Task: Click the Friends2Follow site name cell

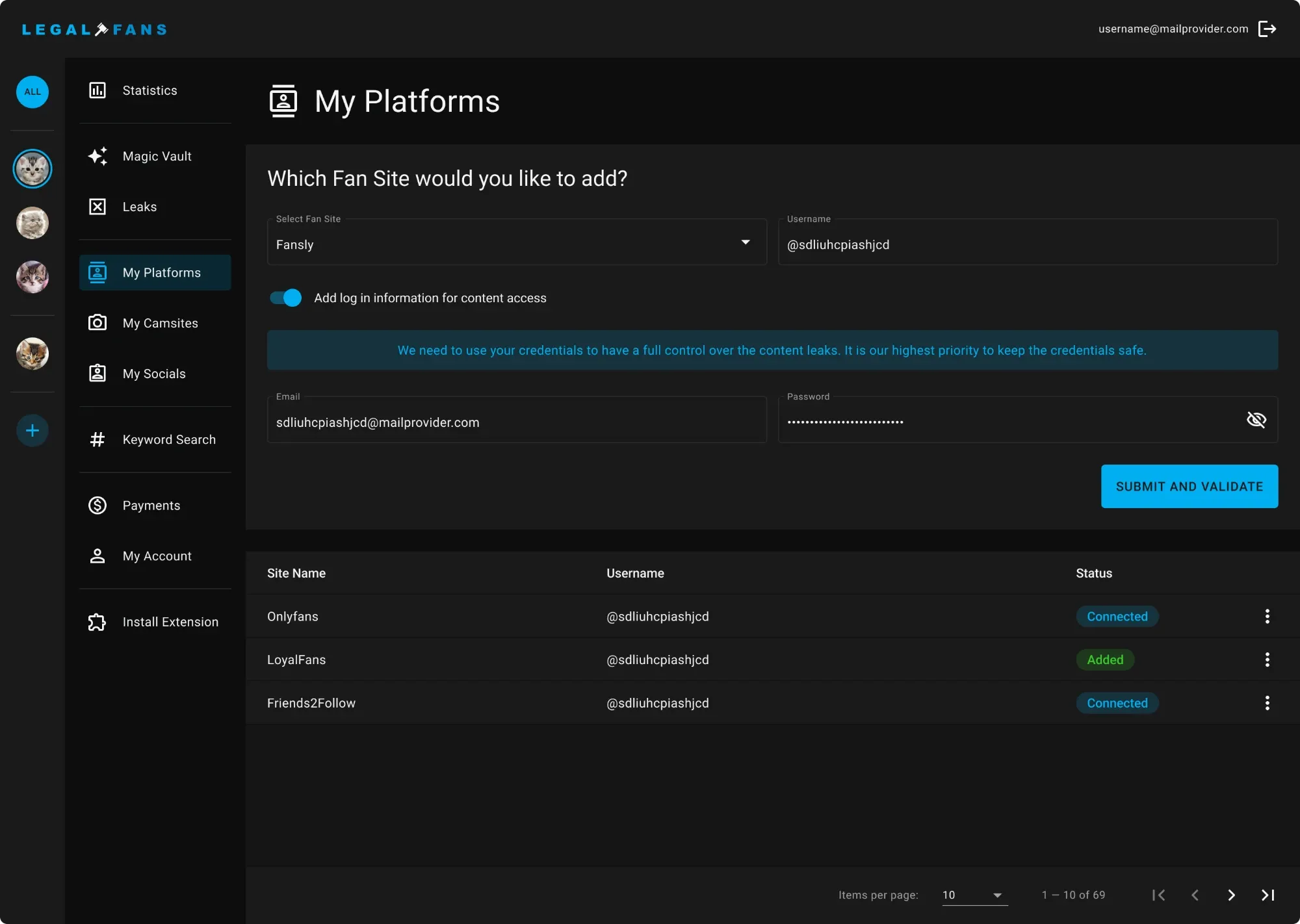Action: [x=311, y=703]
